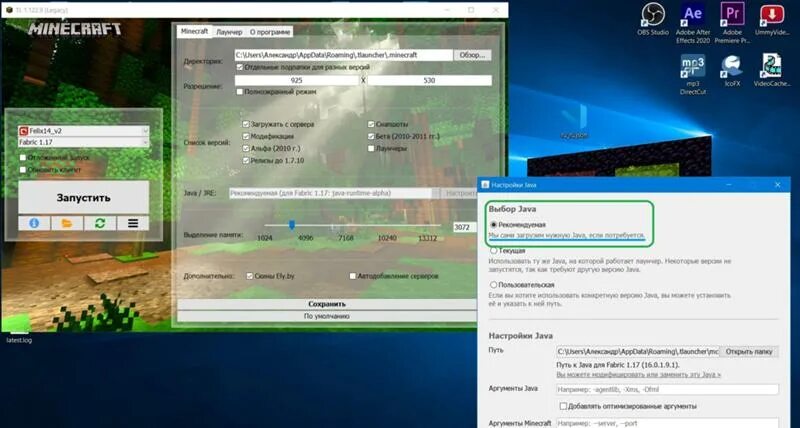
Task: Click the Открыть папку button
Action: point(749,351)
